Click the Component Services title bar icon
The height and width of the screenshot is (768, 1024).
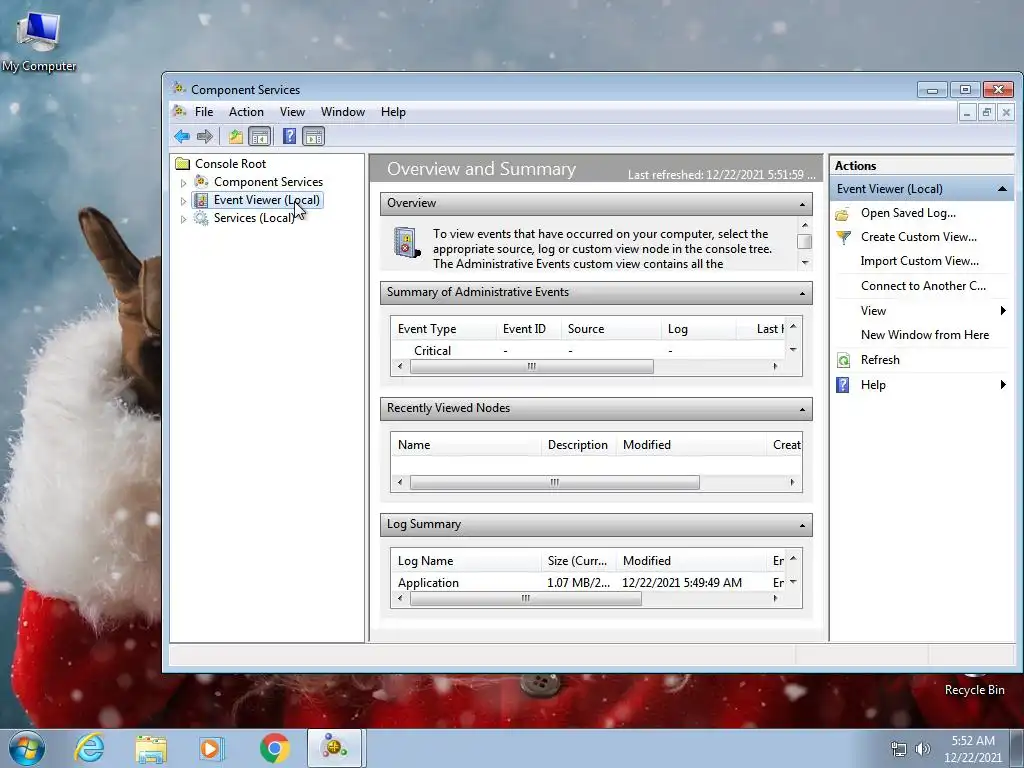click(178, 88)
